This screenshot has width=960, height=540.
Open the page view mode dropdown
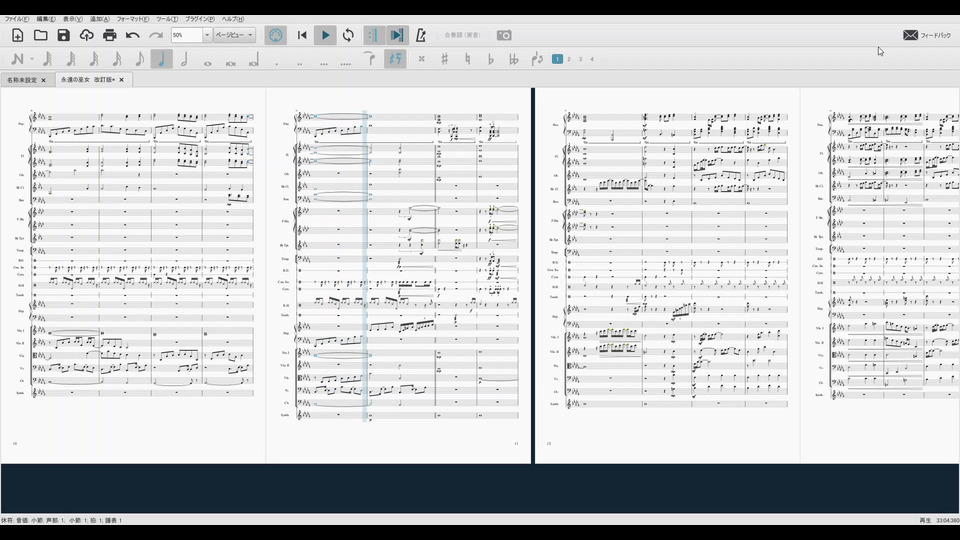click(234, 35)
